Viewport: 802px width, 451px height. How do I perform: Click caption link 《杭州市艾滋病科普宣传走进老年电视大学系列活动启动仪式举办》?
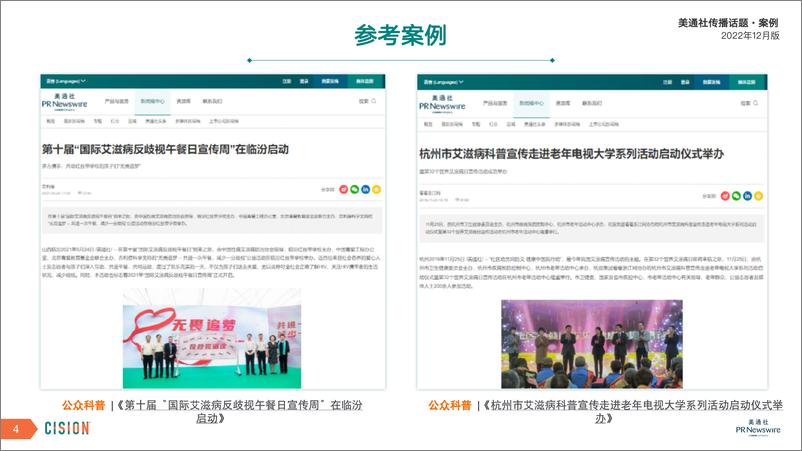click(633, 412)
